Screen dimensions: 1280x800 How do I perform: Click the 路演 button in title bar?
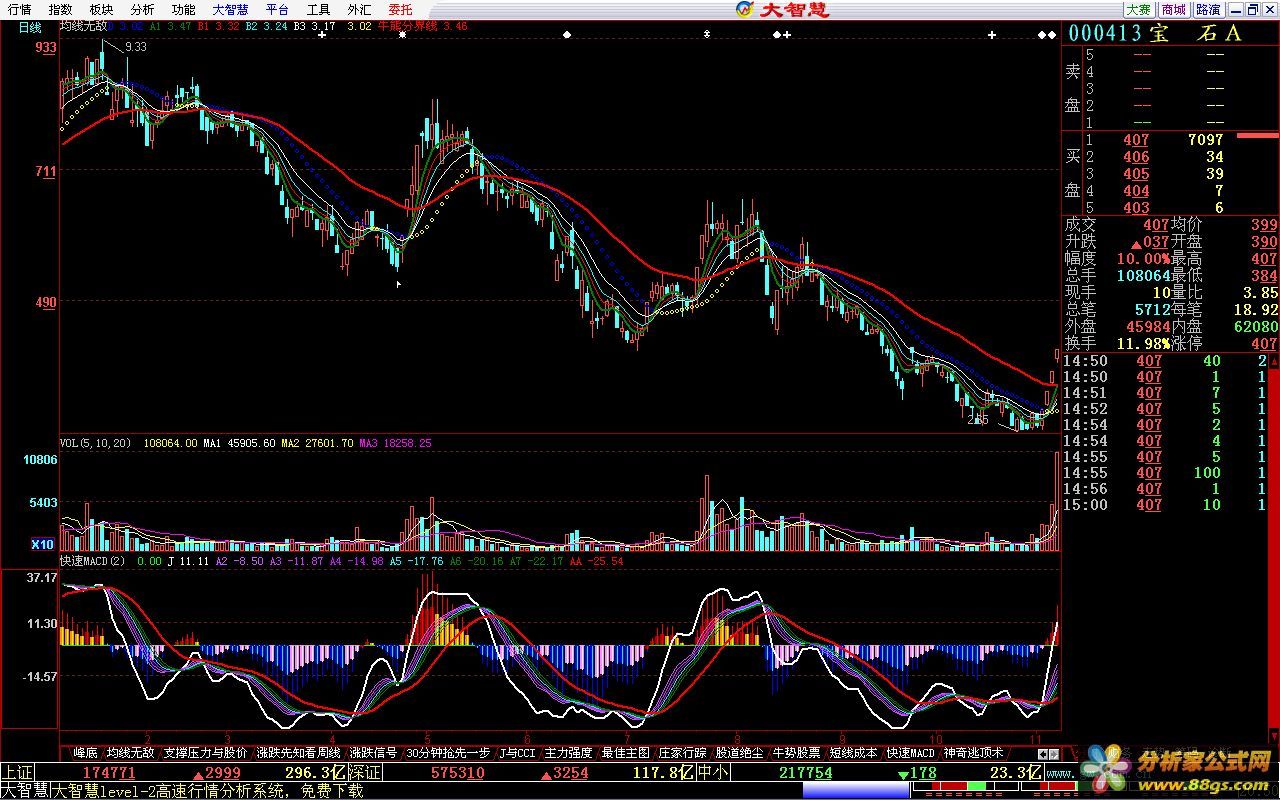[1208, 9]
